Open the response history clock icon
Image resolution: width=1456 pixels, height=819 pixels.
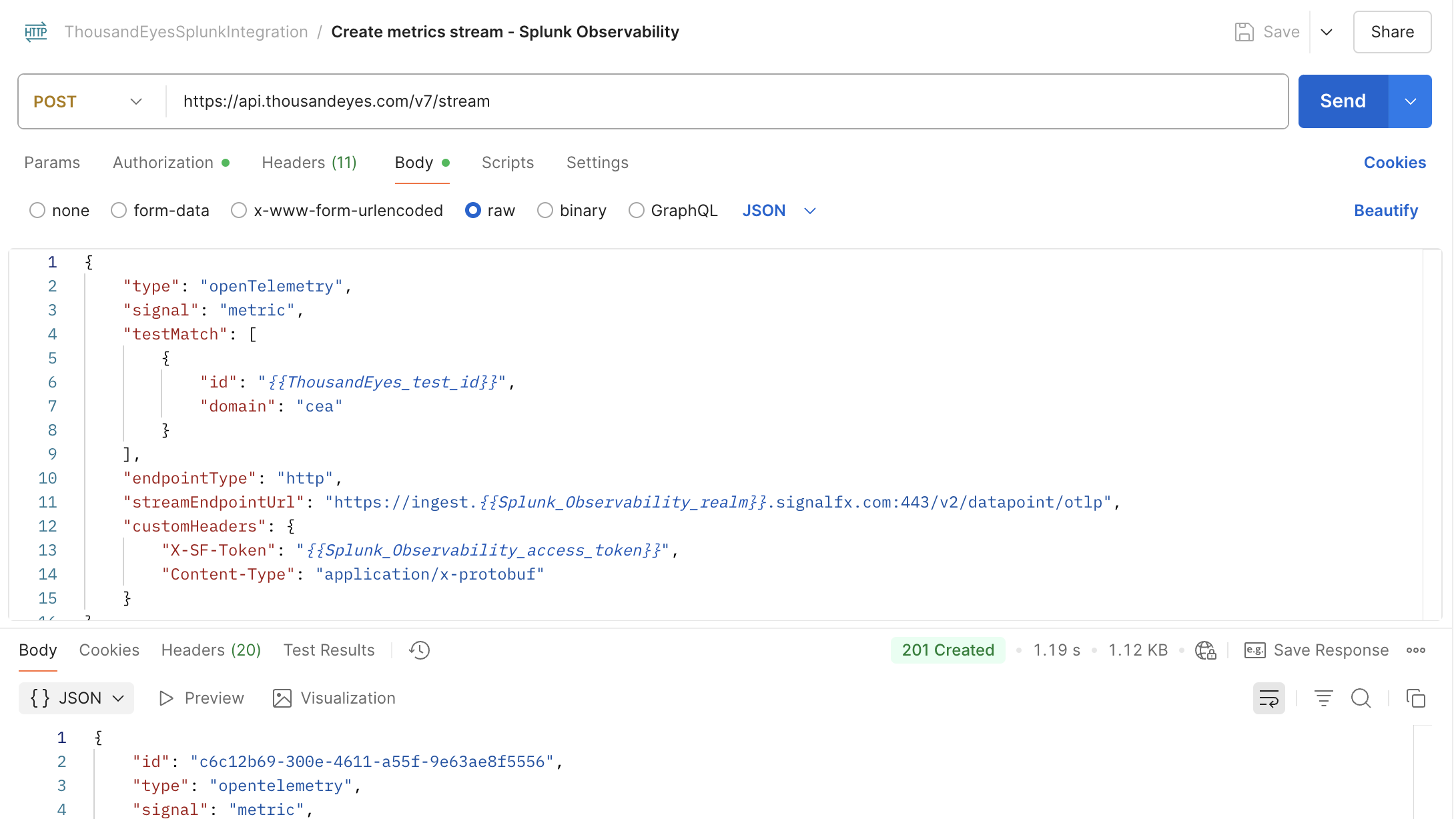point(420,650)
